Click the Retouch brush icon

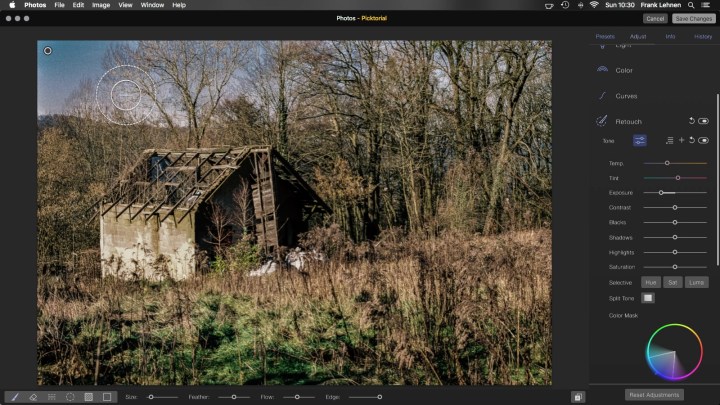(602, 121)
